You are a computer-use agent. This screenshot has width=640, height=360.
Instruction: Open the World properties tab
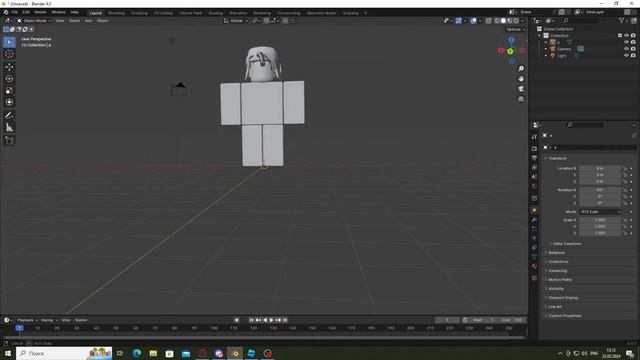click(x=534, y=186)
